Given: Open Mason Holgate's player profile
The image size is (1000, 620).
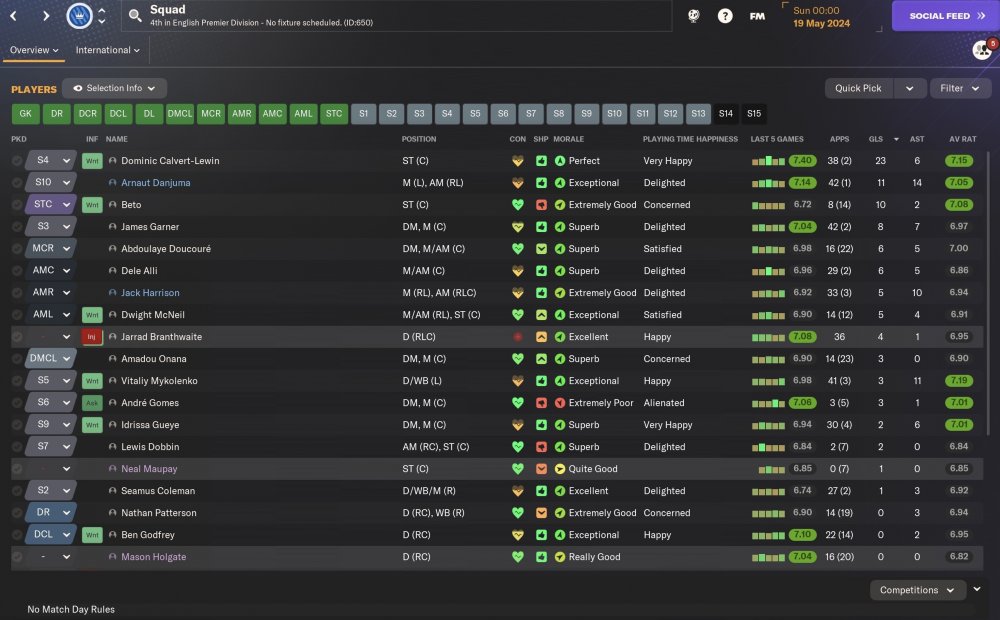Looking at the screenshot, I should point(154,557).
